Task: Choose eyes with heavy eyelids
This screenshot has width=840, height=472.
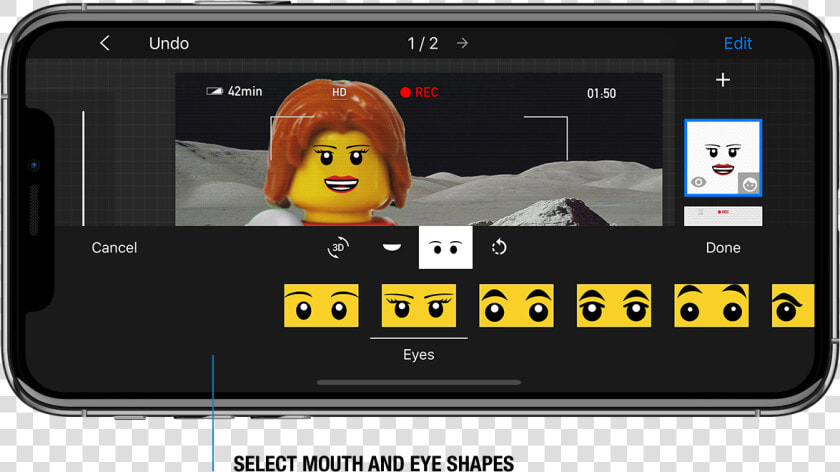Action: 614,305
